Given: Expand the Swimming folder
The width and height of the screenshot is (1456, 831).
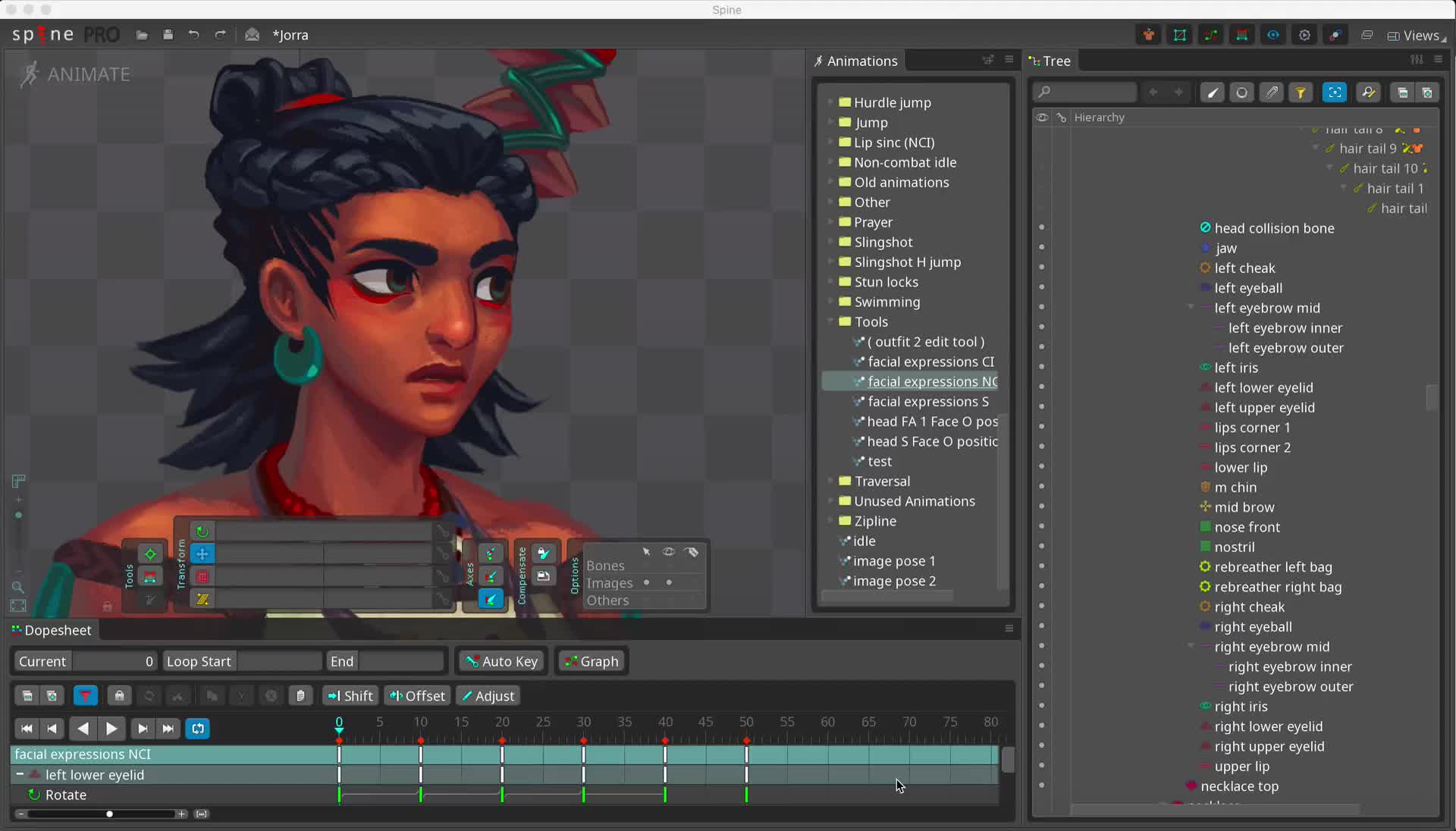Looking at the screenshot, I should 830,301.
